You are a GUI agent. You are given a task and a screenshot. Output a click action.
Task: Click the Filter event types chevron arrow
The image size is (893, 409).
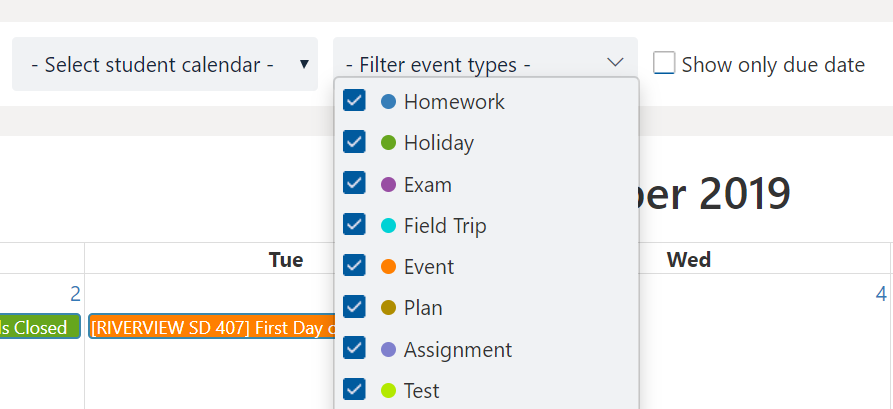pos(616,62)
